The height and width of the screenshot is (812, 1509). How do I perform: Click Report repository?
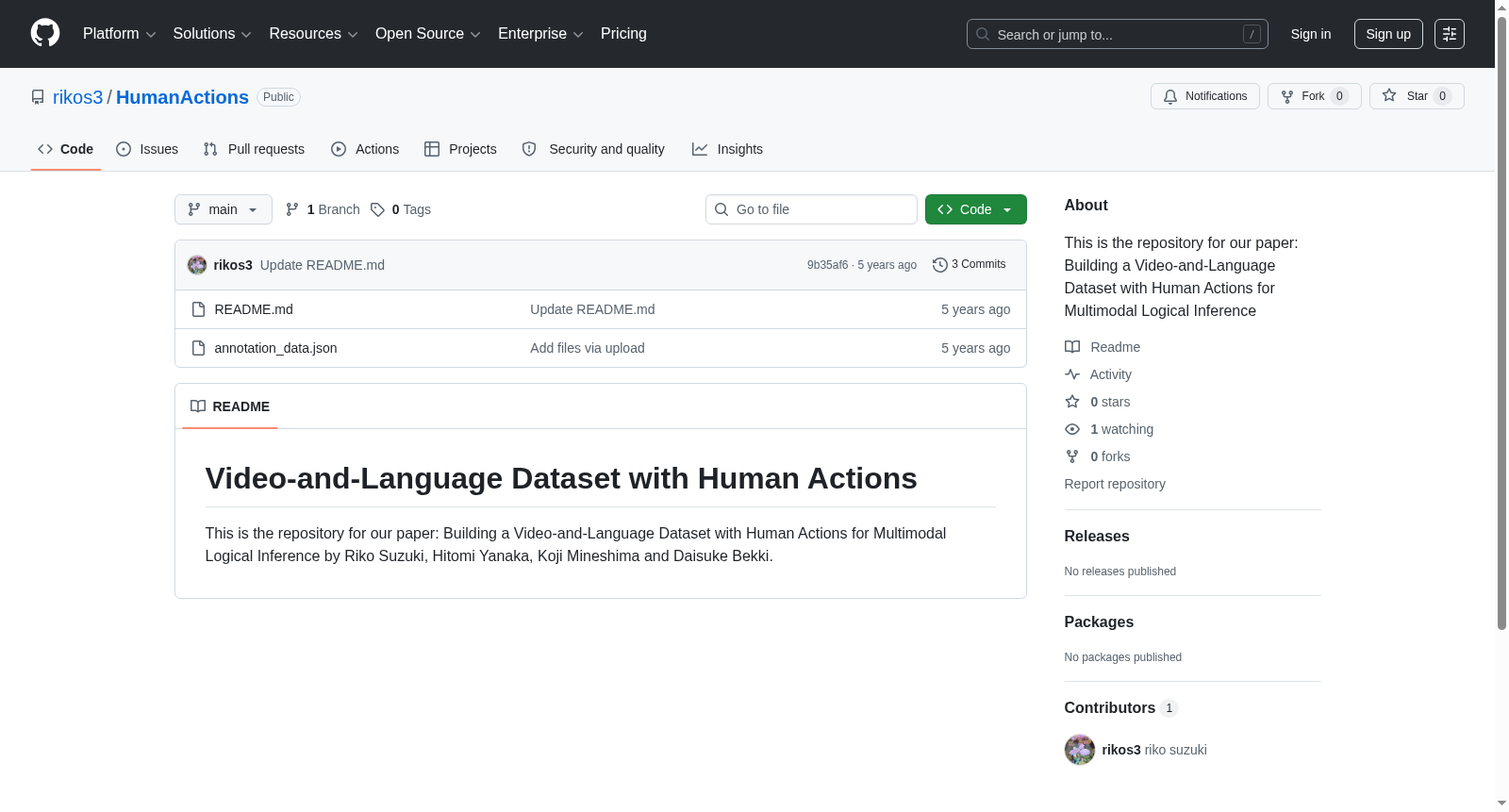coord(1115,484)
